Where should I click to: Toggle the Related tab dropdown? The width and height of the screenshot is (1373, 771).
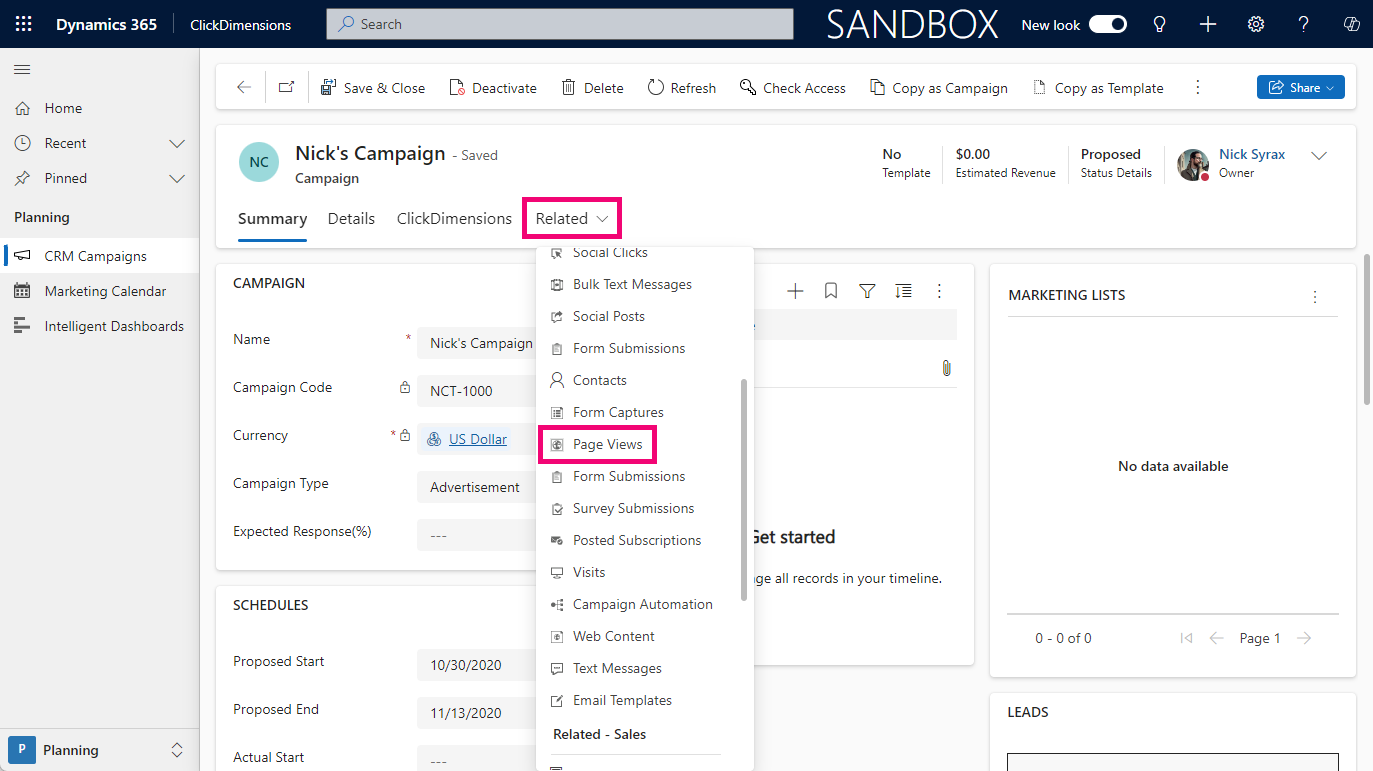click(572, 219)
